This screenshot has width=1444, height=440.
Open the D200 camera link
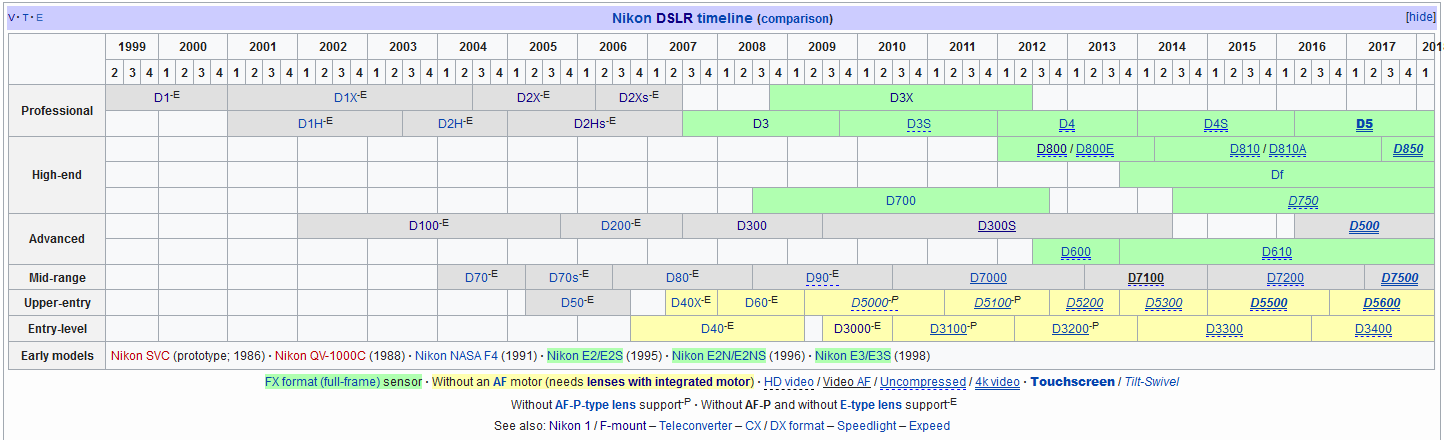(616, 226)
